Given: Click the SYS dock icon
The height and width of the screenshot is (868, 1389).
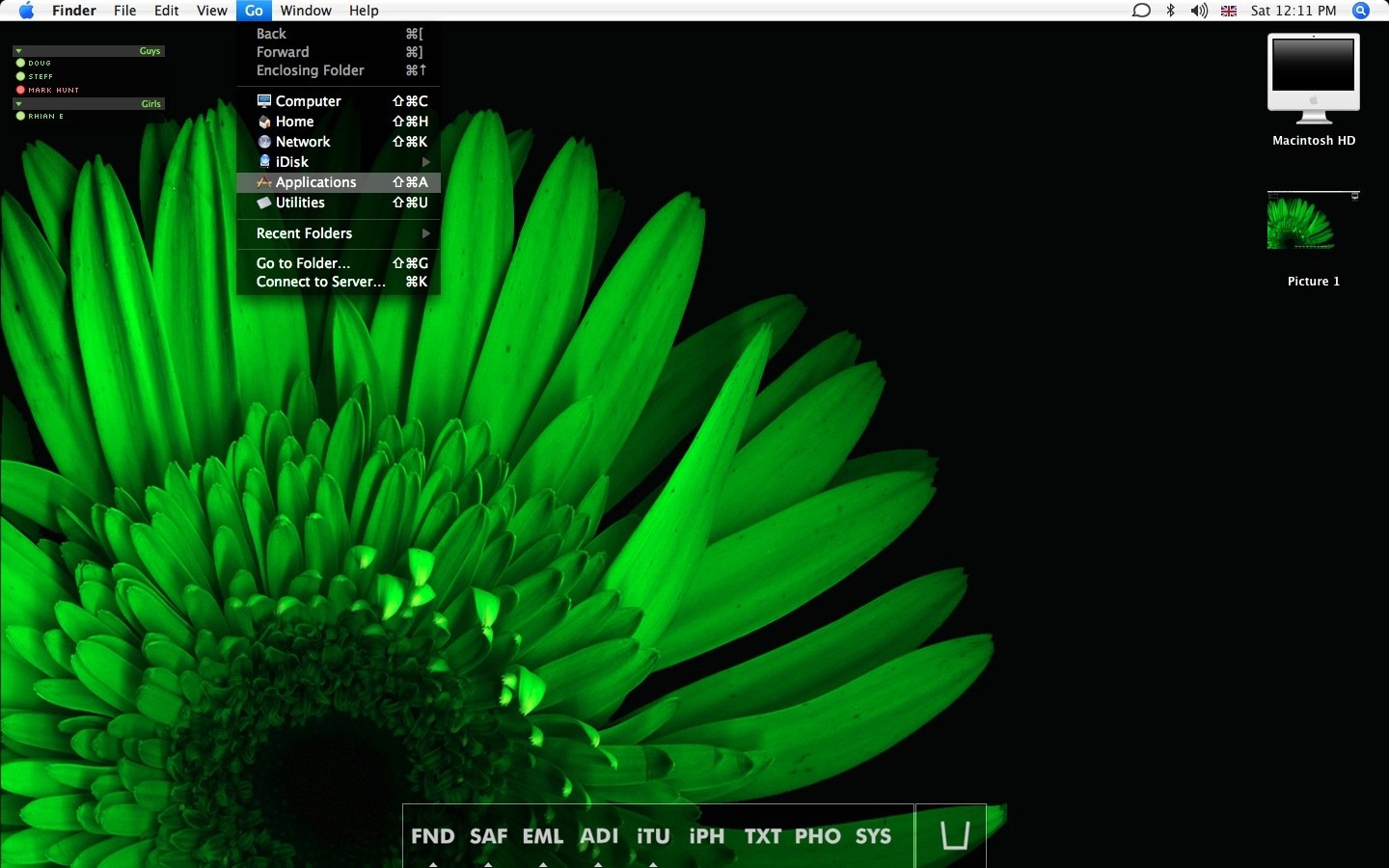Looking at the screenshot, I should pyautogui.click(x=874, y=836).
